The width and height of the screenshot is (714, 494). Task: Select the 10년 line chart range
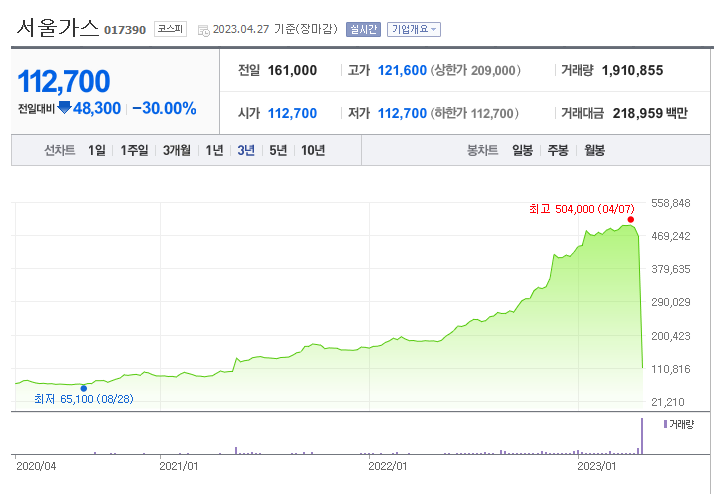coord(313,150)
